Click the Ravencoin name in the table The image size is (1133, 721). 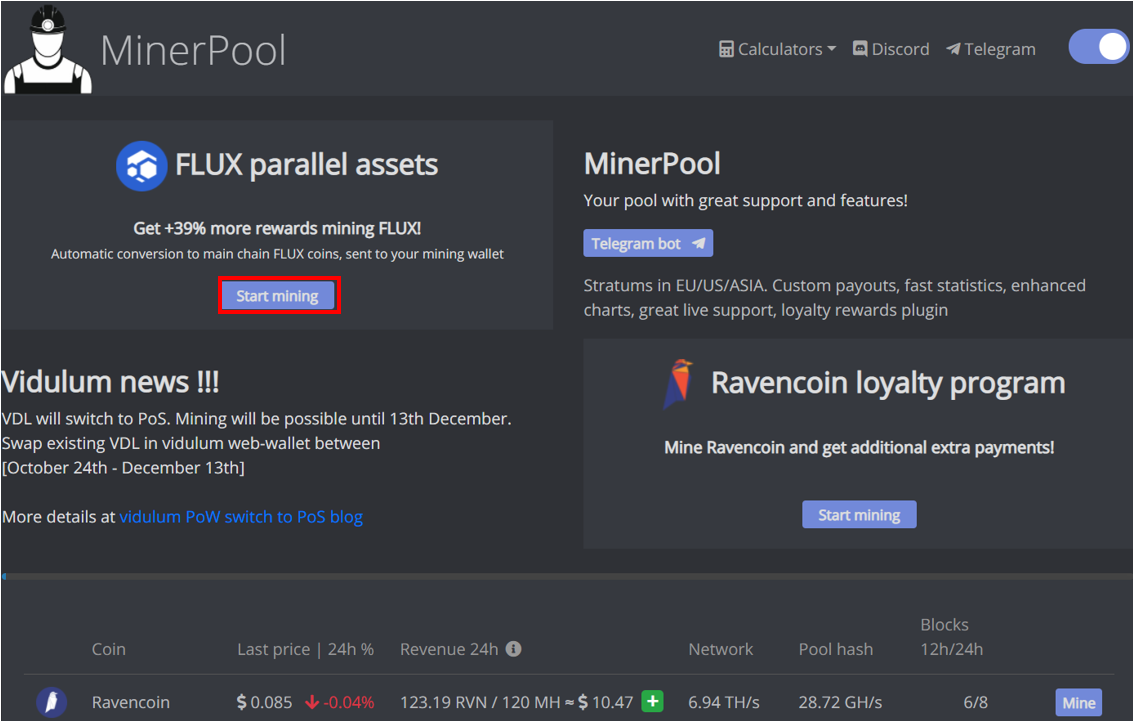click(131, 702)
